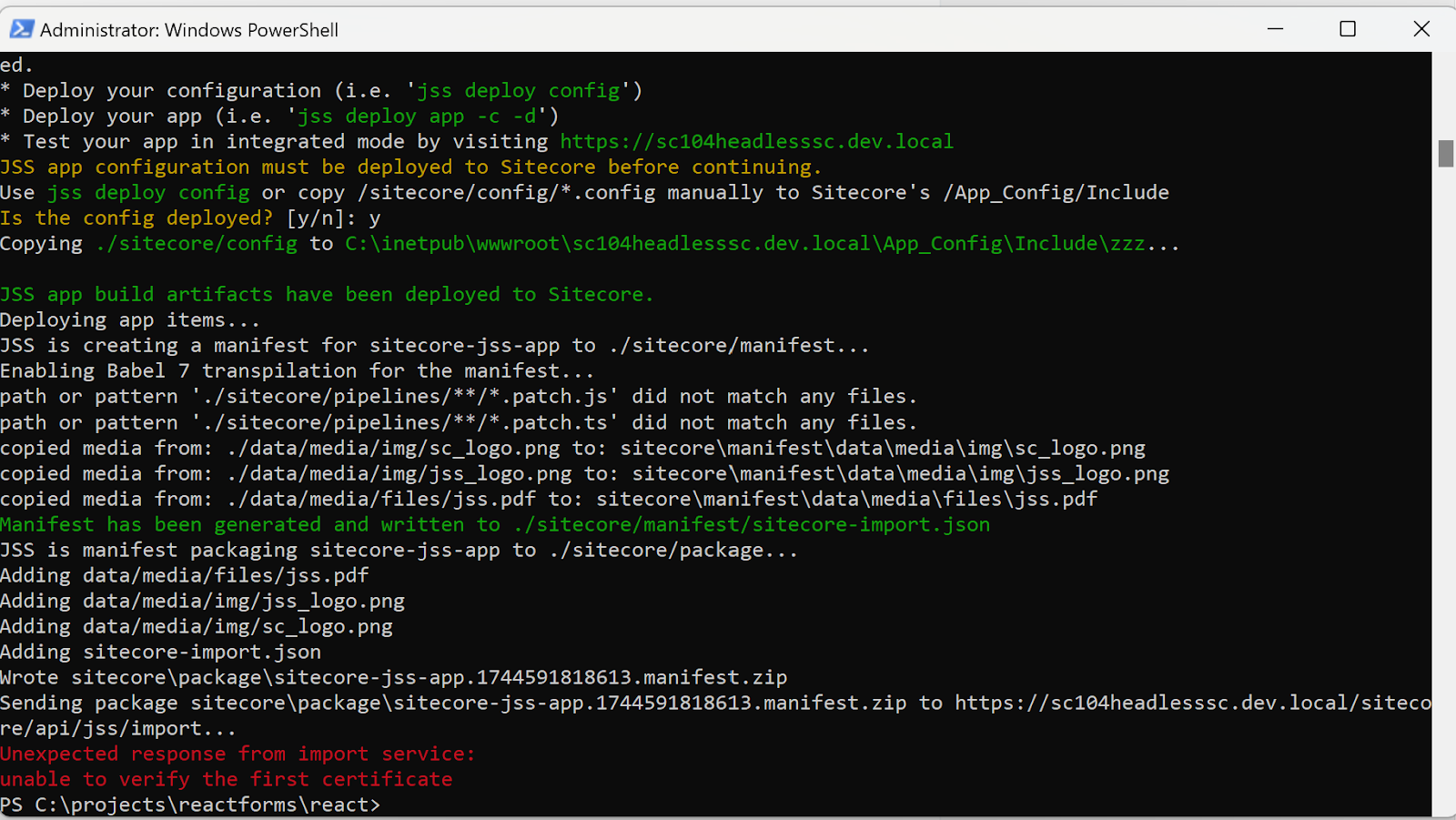
Task: Click 'Manifest has been generated and written' line
Action: (x=495, y=525)
